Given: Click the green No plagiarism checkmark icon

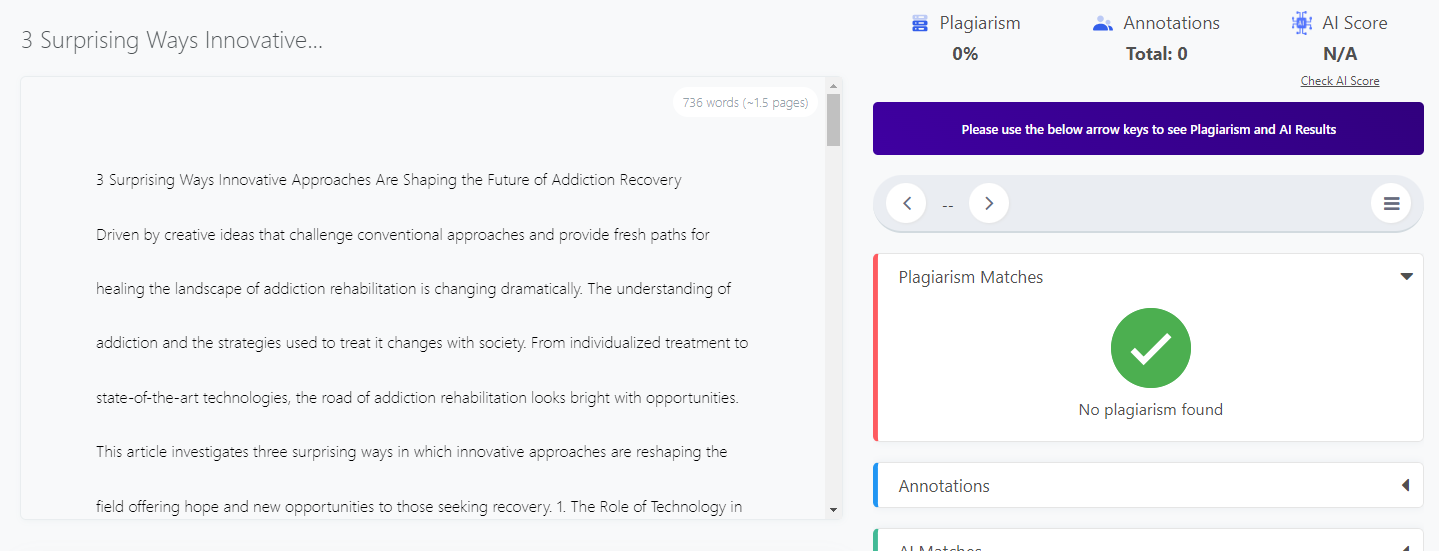Looking at the screenshot, I should pyautogui.click(x=1150, y=348).
